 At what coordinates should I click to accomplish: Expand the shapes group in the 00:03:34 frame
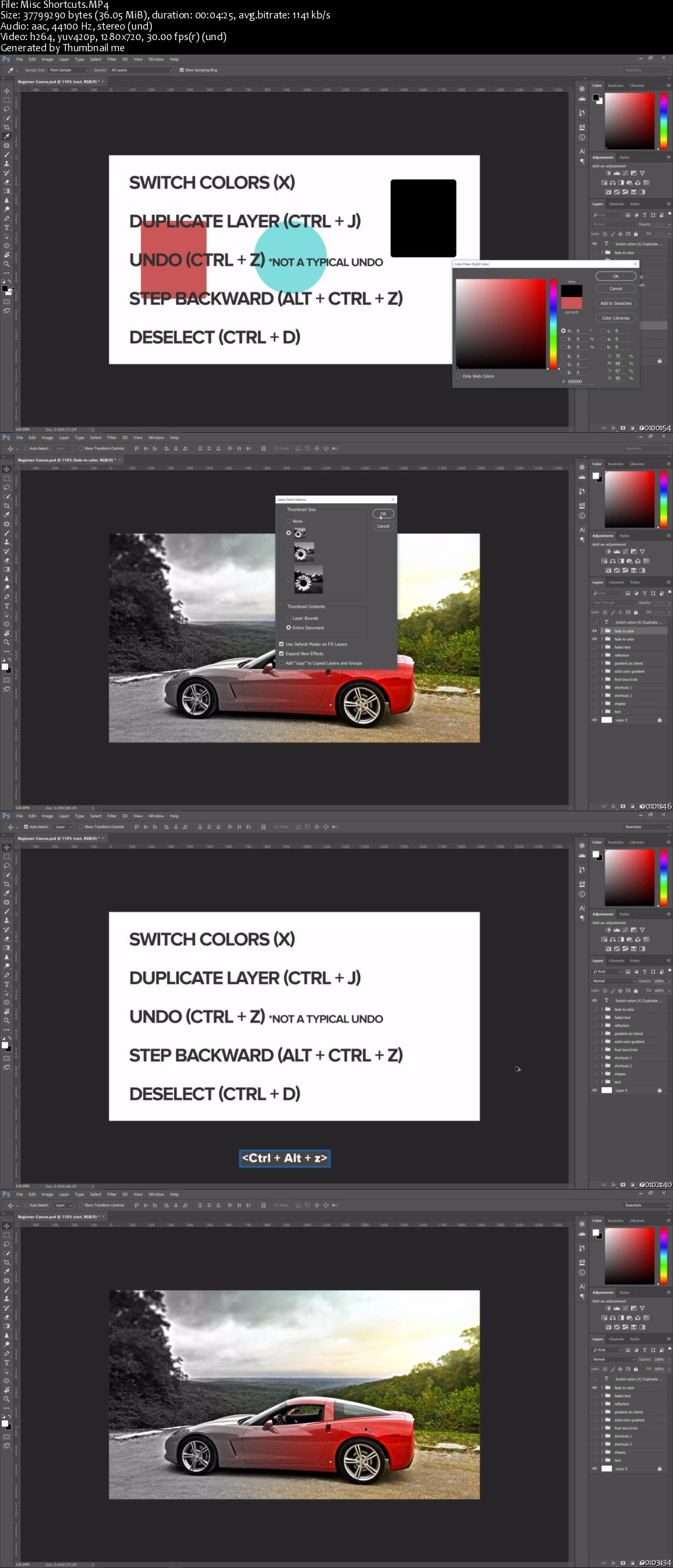[602, 1452]
